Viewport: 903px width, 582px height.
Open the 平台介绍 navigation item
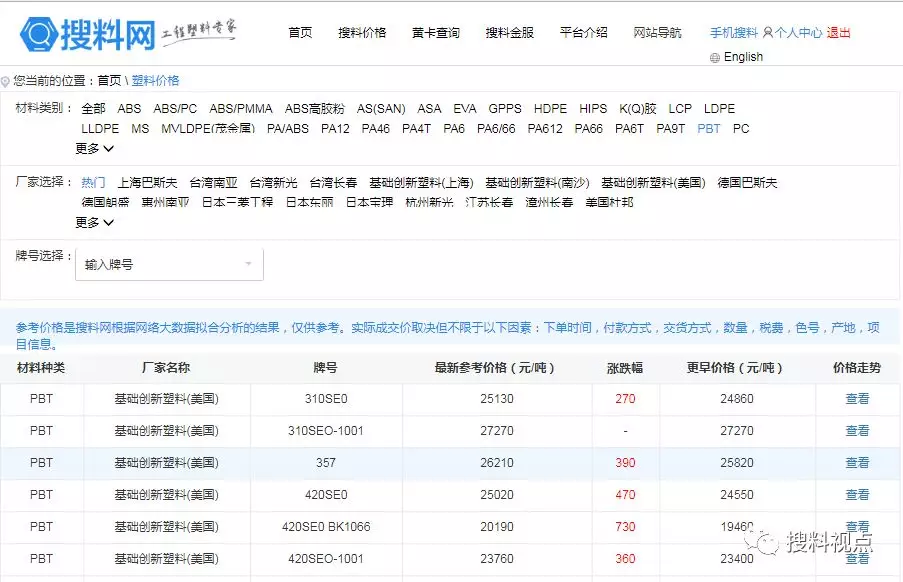click(583, 33)
